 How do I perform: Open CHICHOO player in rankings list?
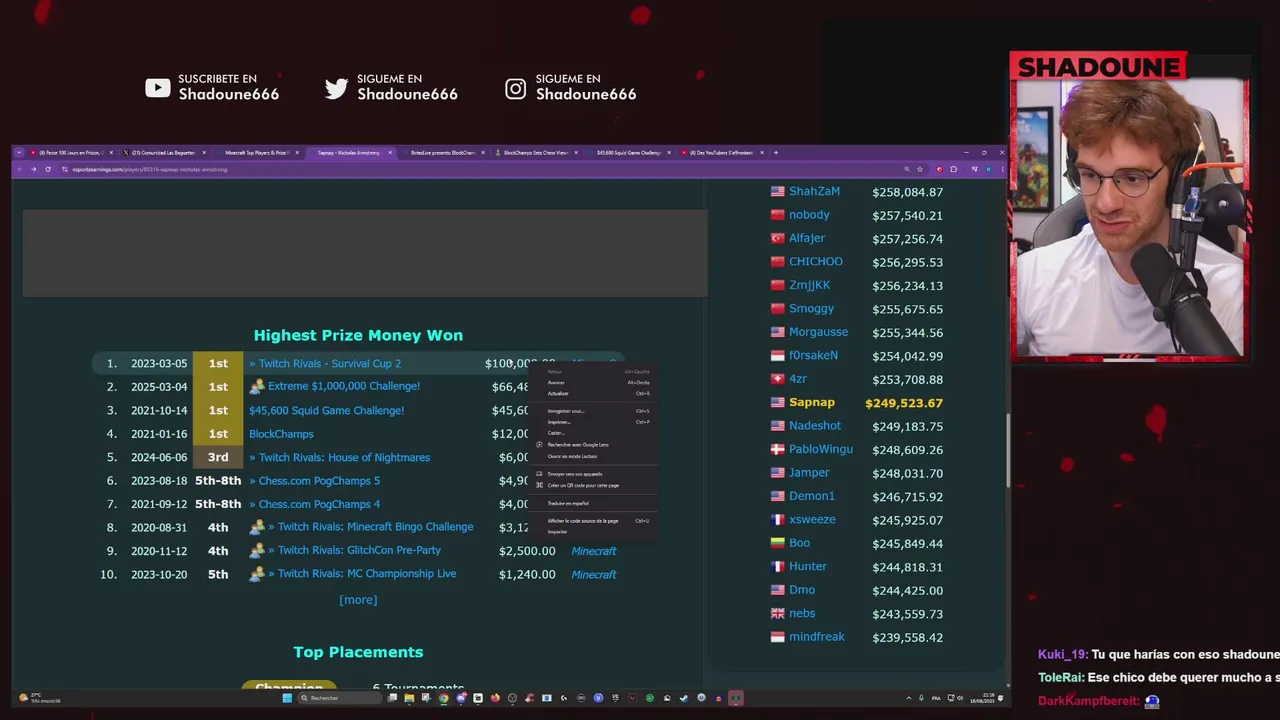pyautogui.click(x=816, y=261)
